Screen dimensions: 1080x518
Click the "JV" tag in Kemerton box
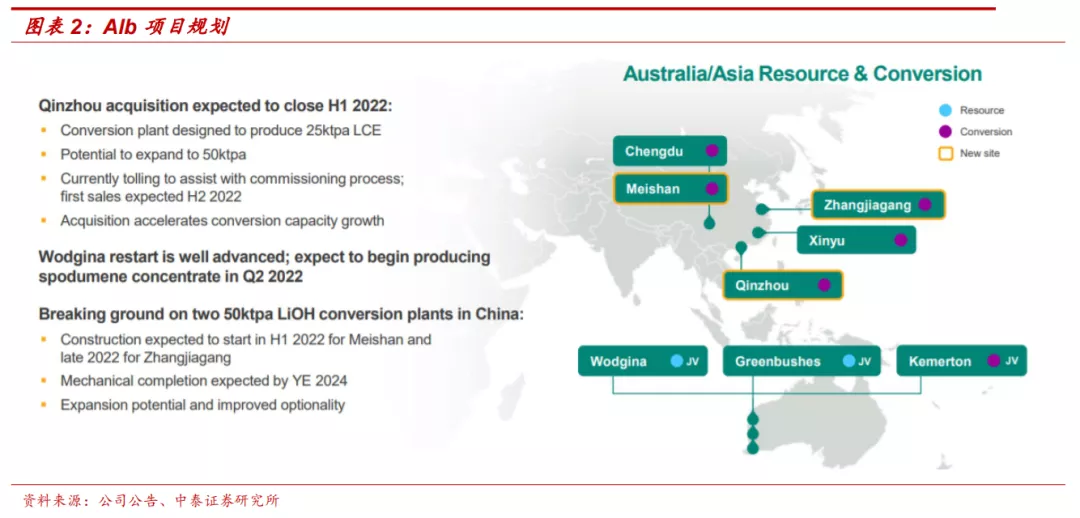click(1011, 361)
